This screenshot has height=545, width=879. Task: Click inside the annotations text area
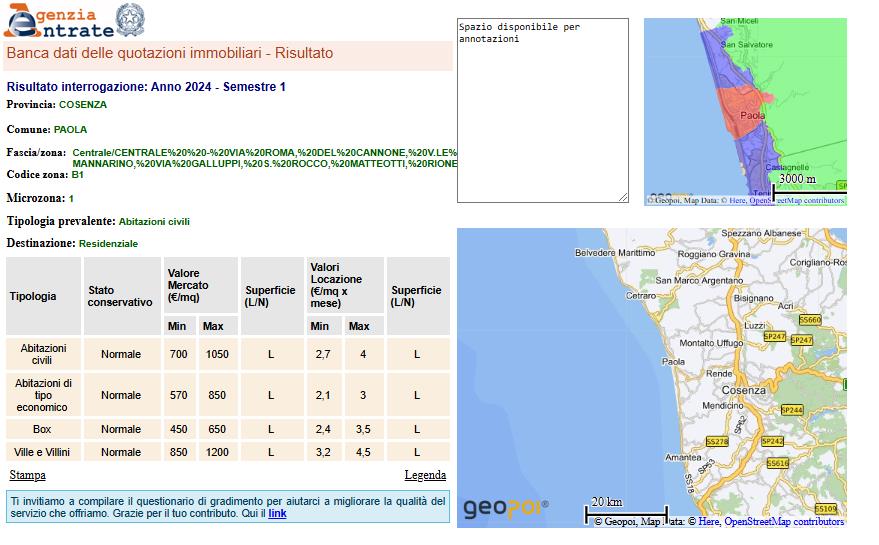[542, 110]
